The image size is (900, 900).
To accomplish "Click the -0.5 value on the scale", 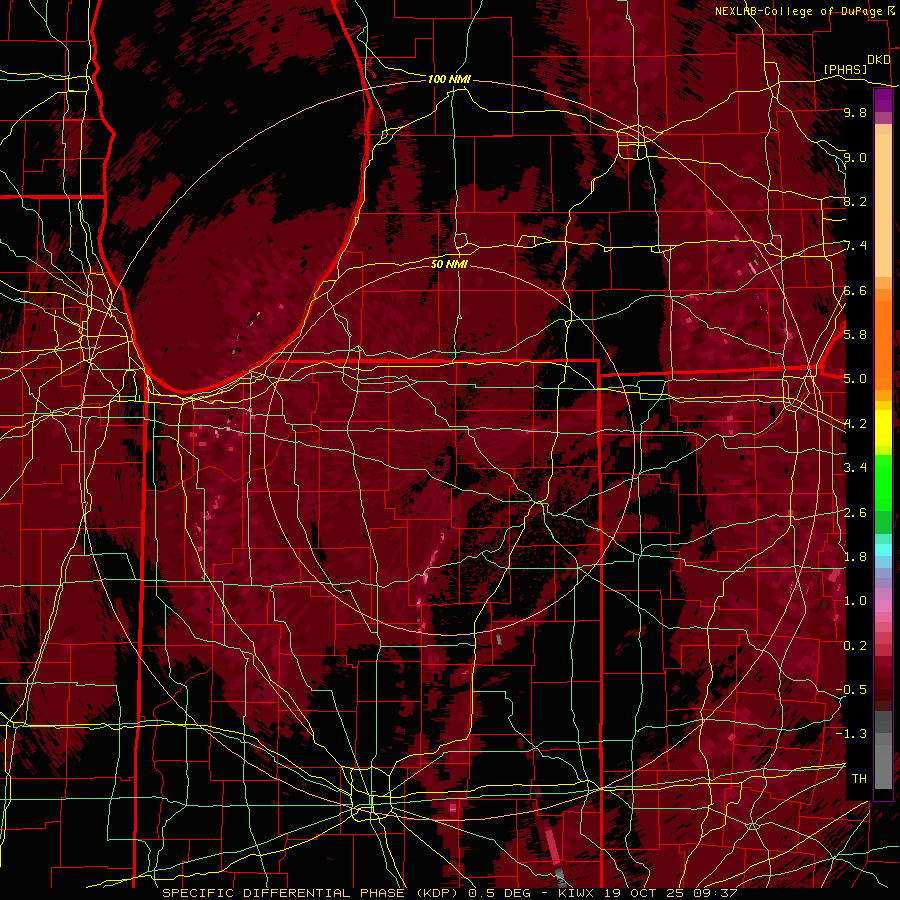I will [x=852, y=690].
